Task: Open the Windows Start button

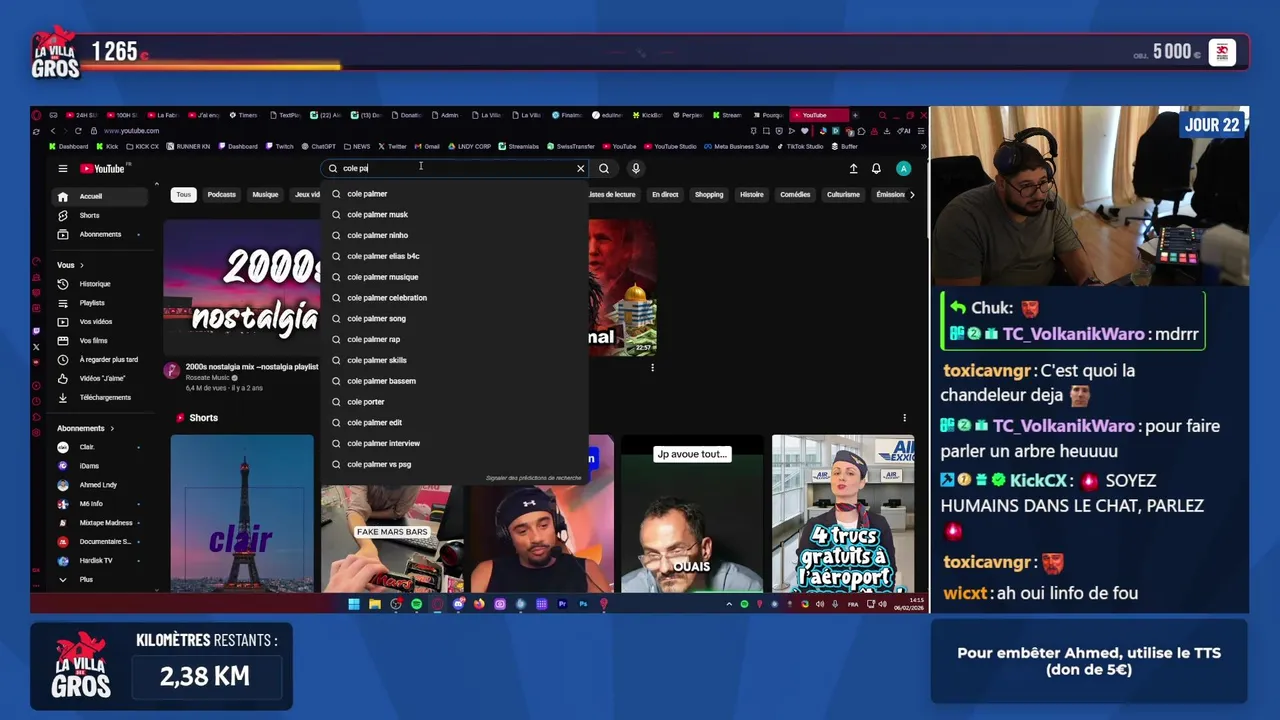Action: (353, 604)
